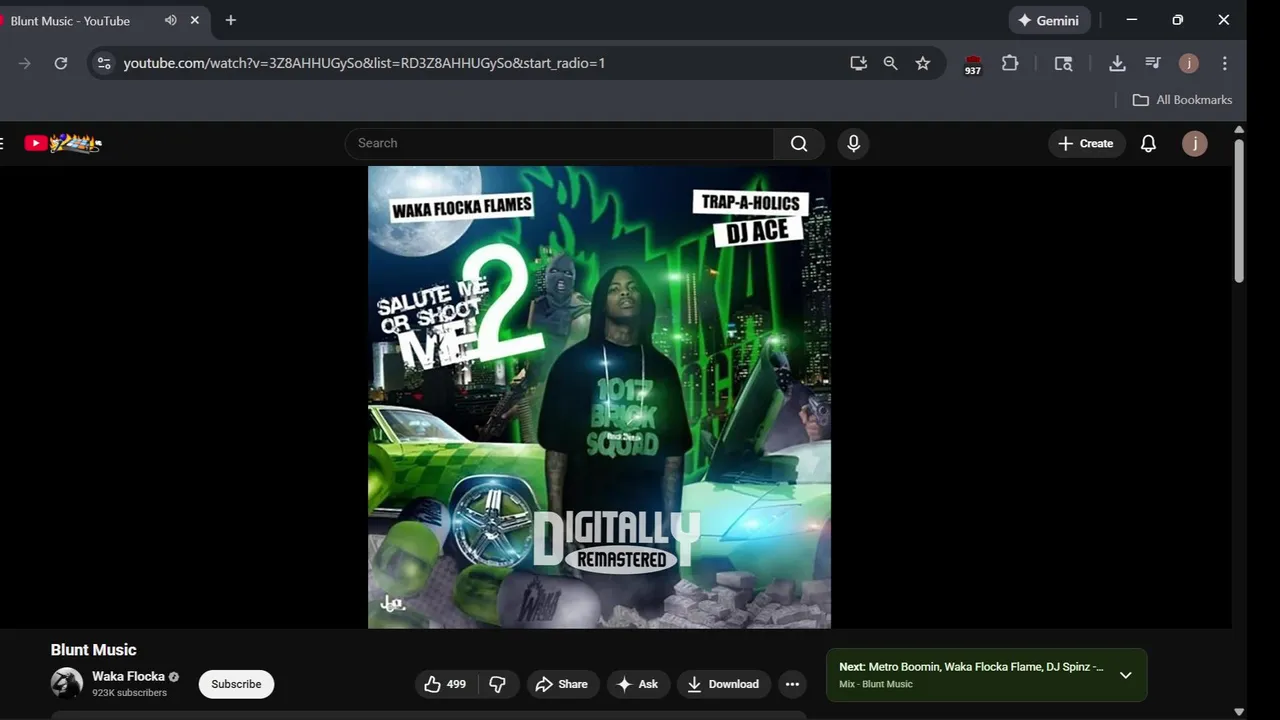The height and width of the screenshot is (720, 1280).
Task: Click the YouTube search field
Action: click(x=560, y=143)
